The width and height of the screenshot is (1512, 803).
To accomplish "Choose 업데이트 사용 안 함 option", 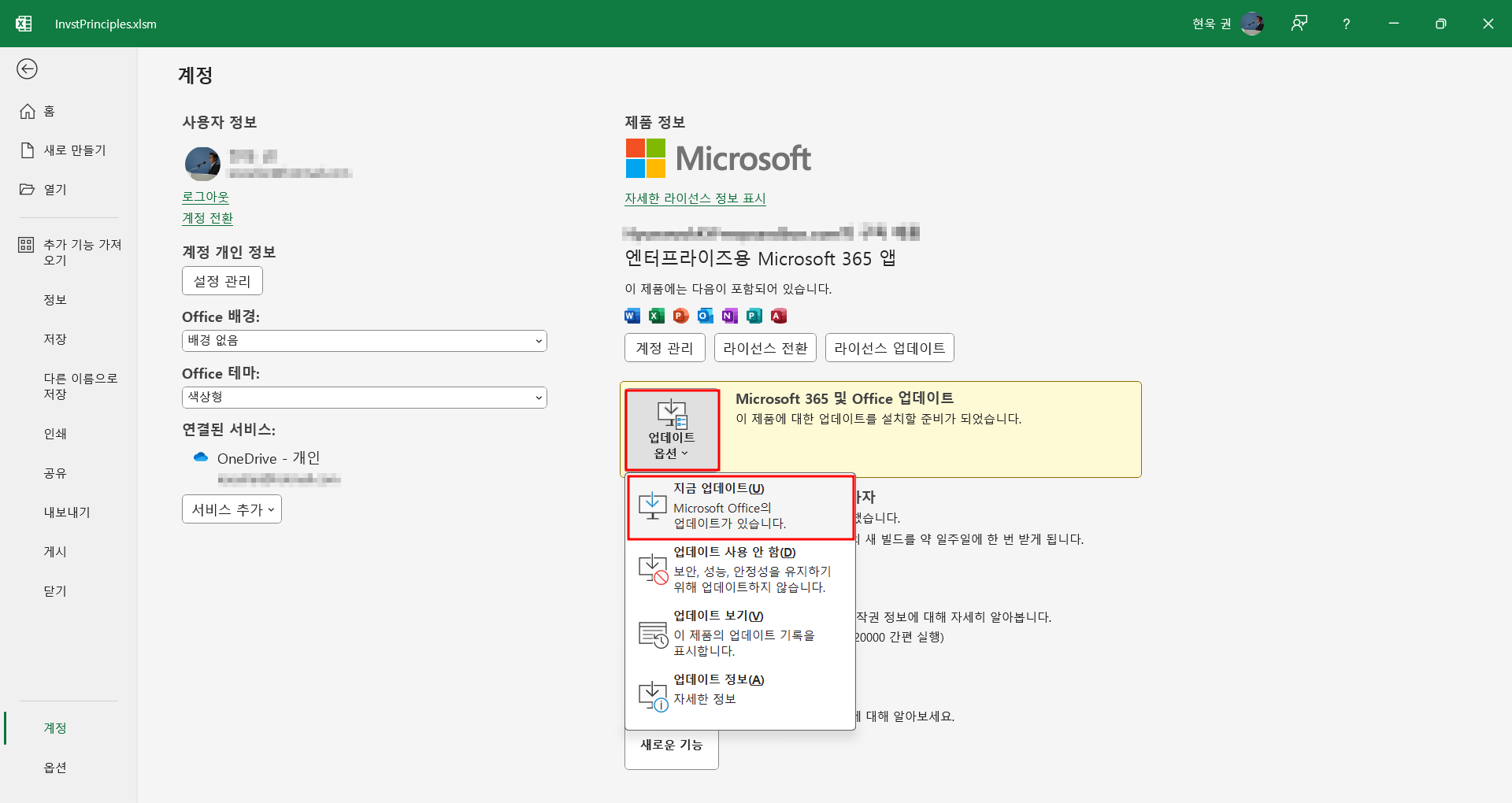I will pos(740,570).
